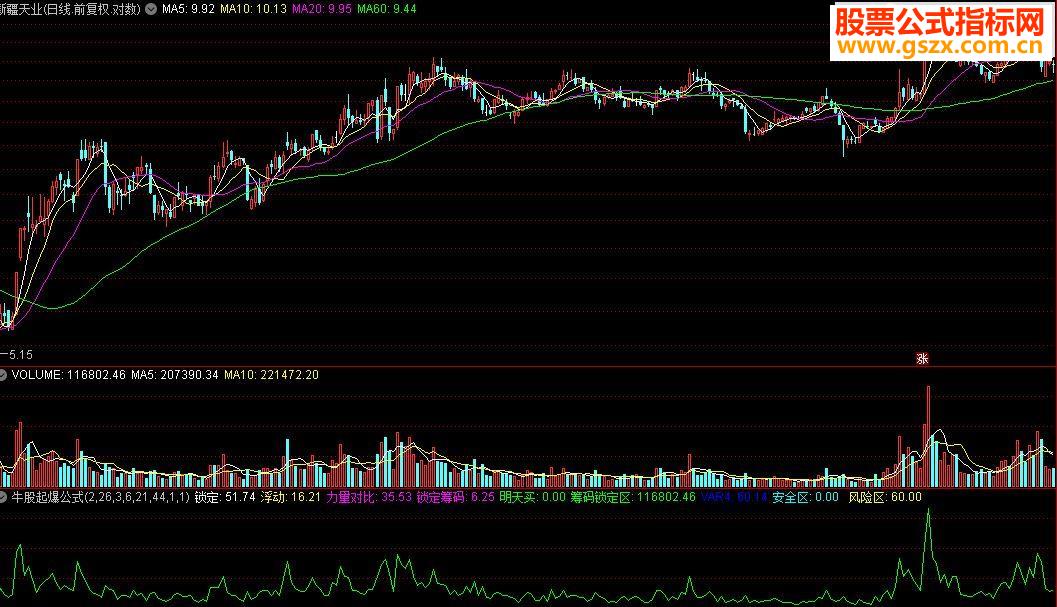Click the VOLUME: 116802.46 value
Screen dimensions: 1057x607
(69, 374)
